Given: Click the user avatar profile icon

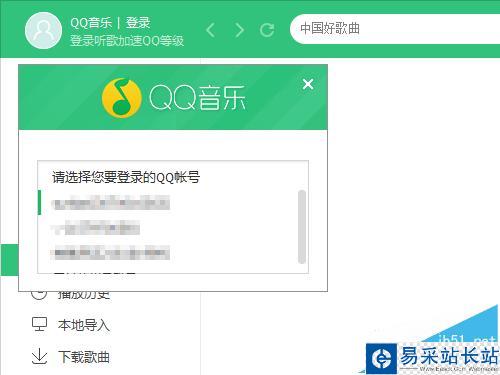Looking at the screenshot, I should point(43,31).
